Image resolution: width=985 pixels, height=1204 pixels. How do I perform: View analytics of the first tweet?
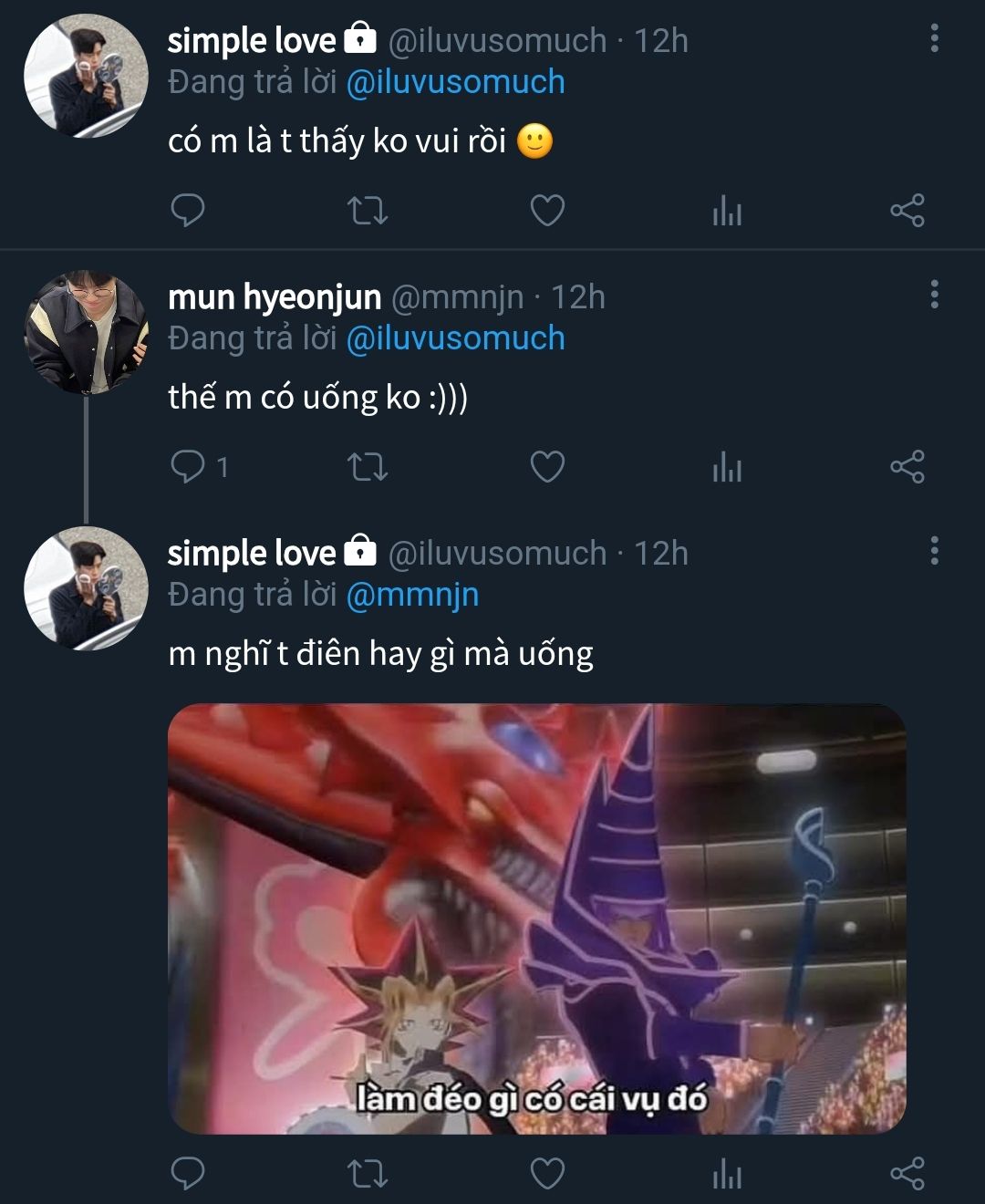[x=727, y=212]
